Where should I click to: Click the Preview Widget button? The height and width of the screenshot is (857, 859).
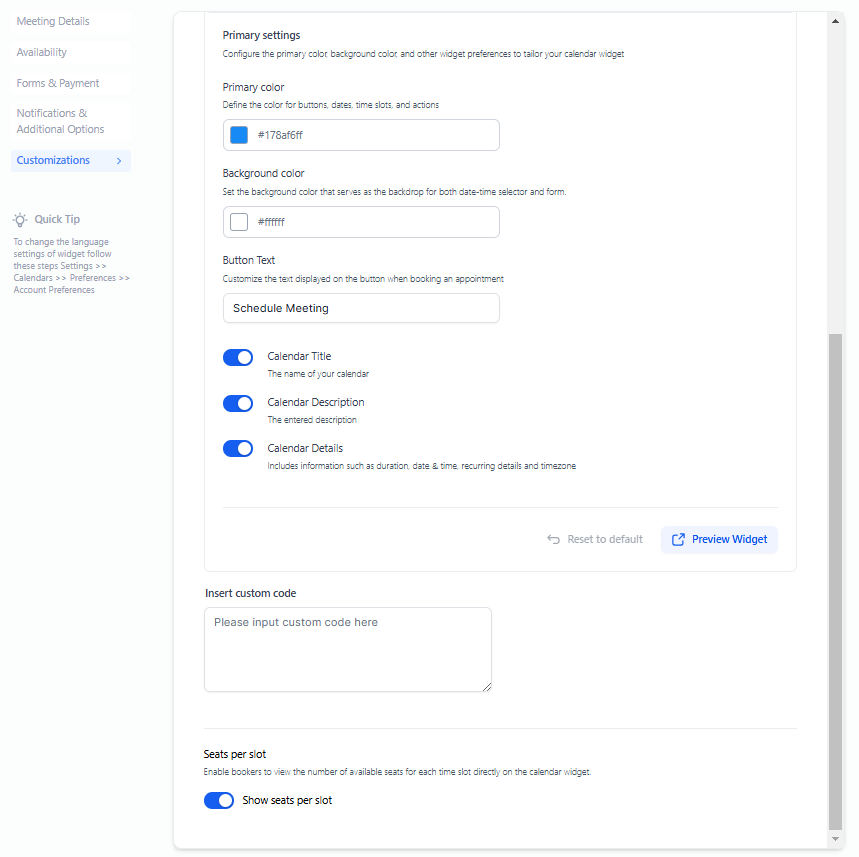pos(719,539)
